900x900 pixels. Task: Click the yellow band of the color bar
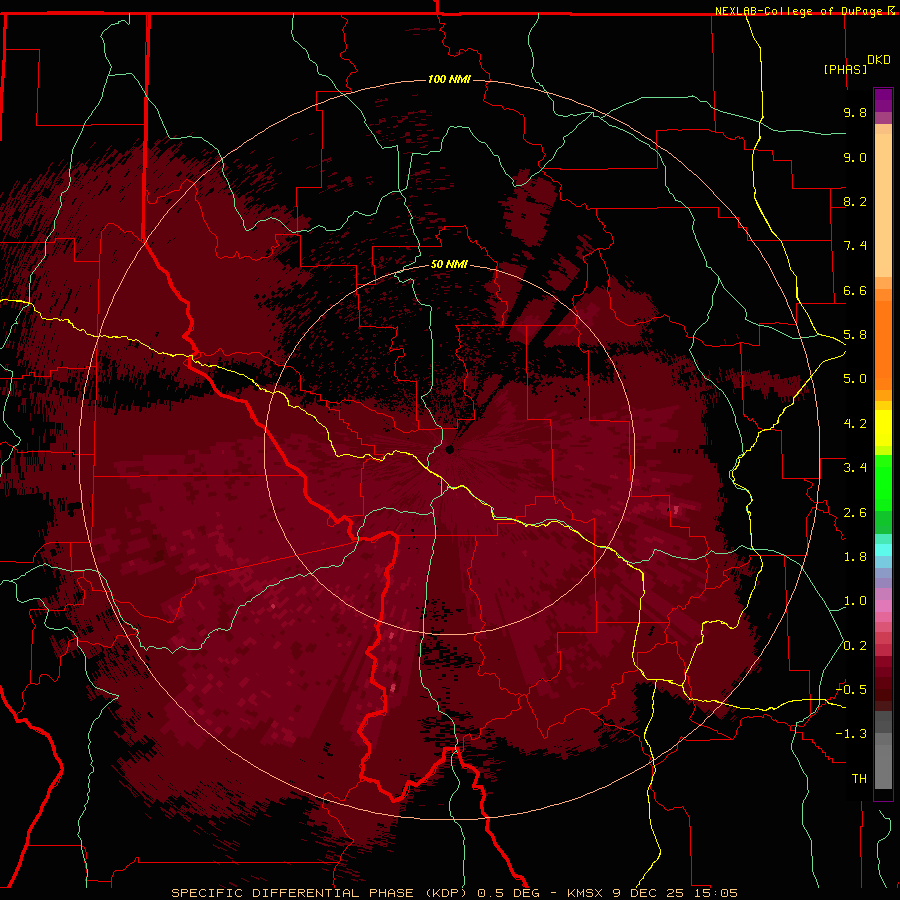(883, 428)
